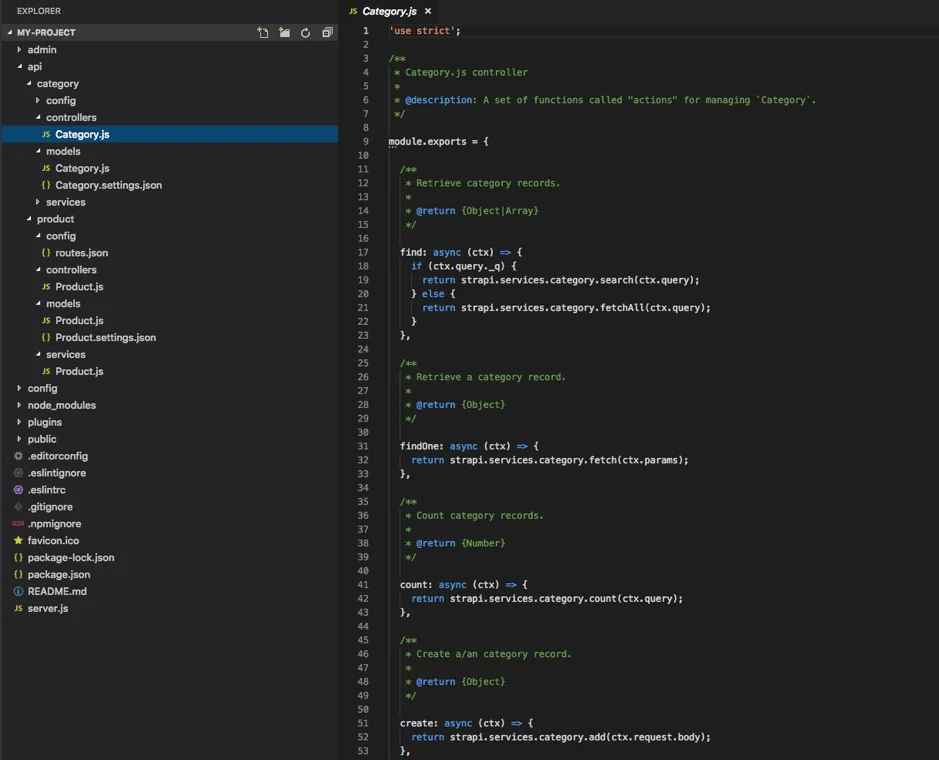The width and height of the screenshot is (939, 760).
Task: Expand the public folder
Action: [x=19, y=439]
